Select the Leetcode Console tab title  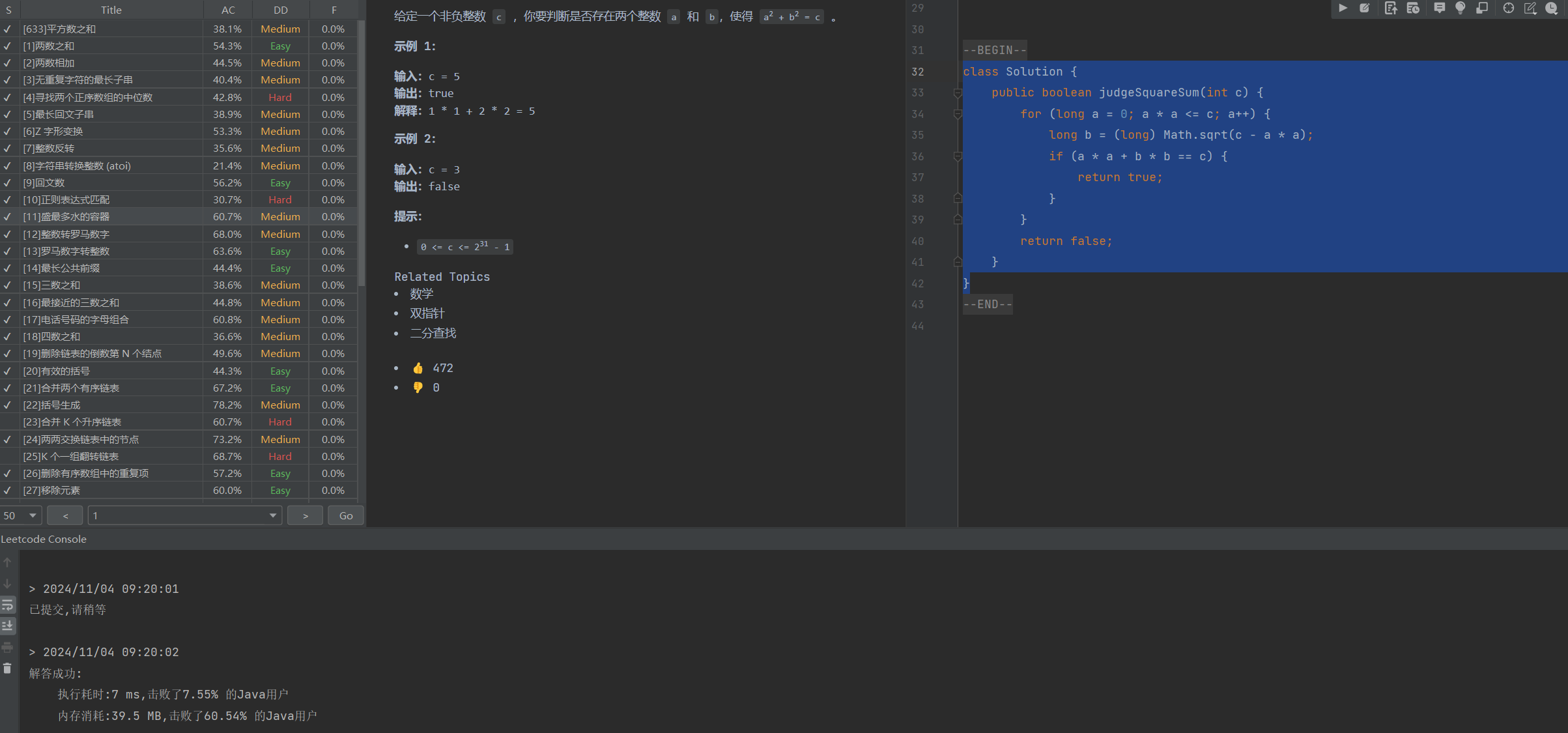click(x=44, y=539)
